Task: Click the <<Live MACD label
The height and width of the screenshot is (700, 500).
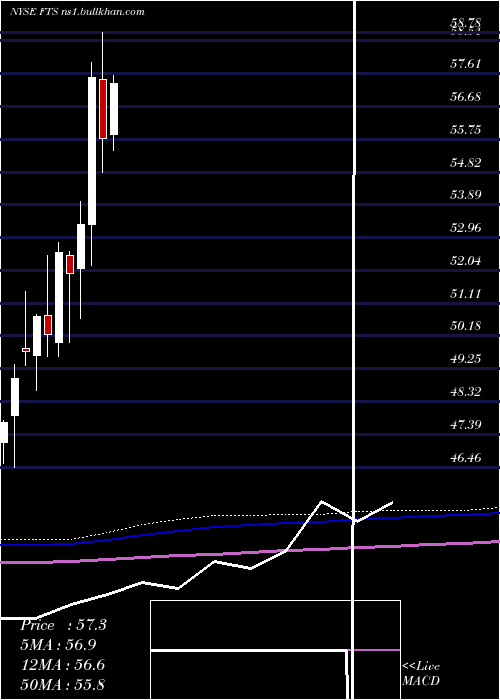Action: 421,674
